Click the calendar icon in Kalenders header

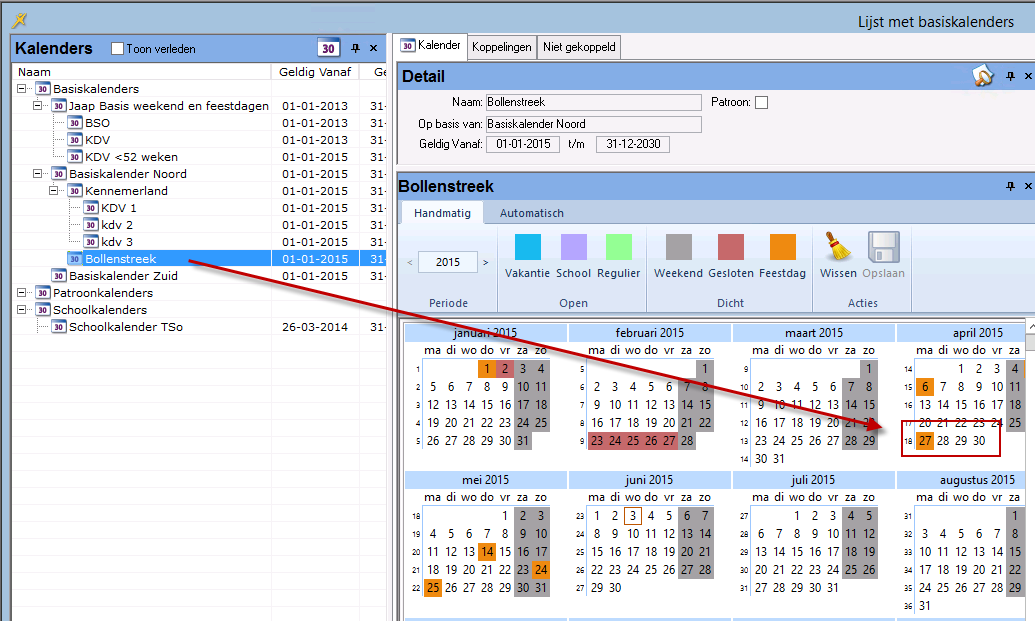(327, 48)
